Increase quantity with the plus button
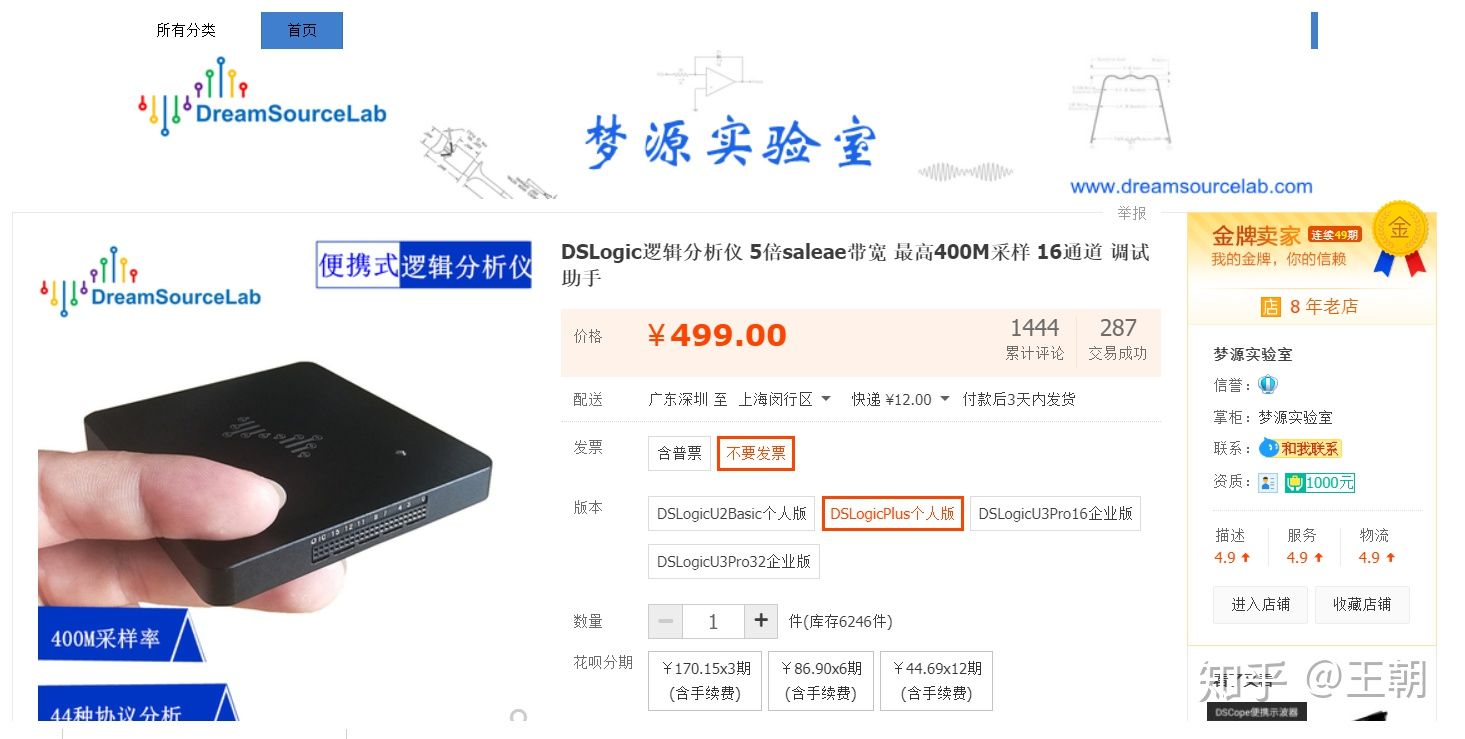The image size is (1465, 739). 761,621
